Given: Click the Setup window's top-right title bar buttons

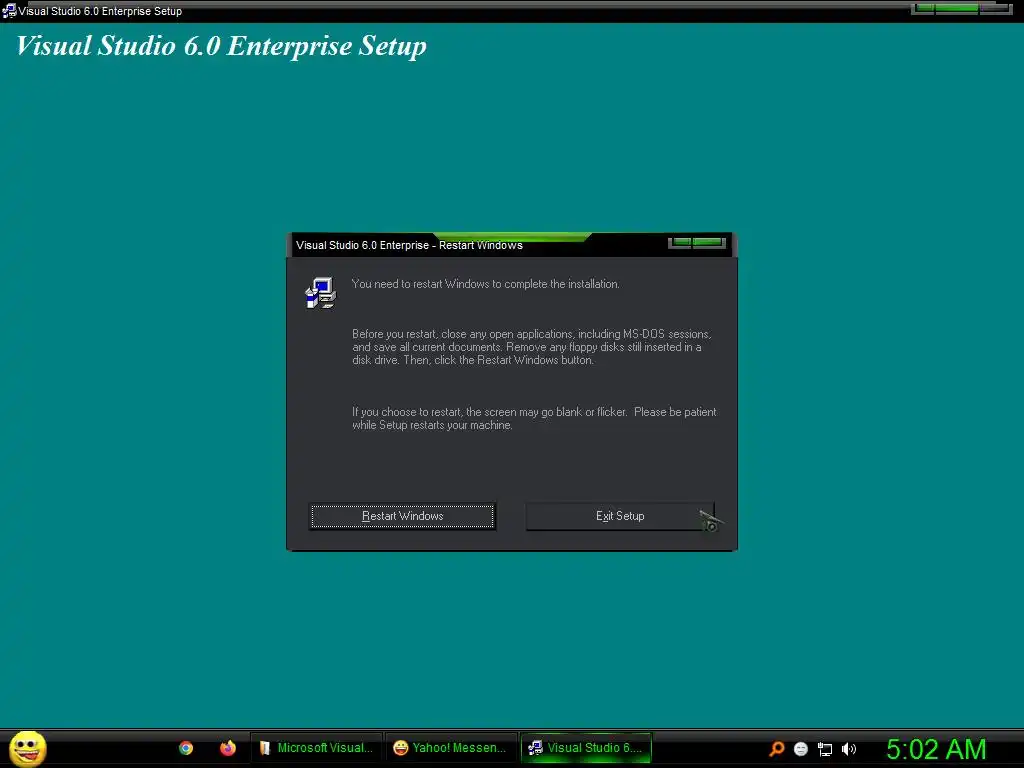Looking at the screenshot, I should (962, 8).
